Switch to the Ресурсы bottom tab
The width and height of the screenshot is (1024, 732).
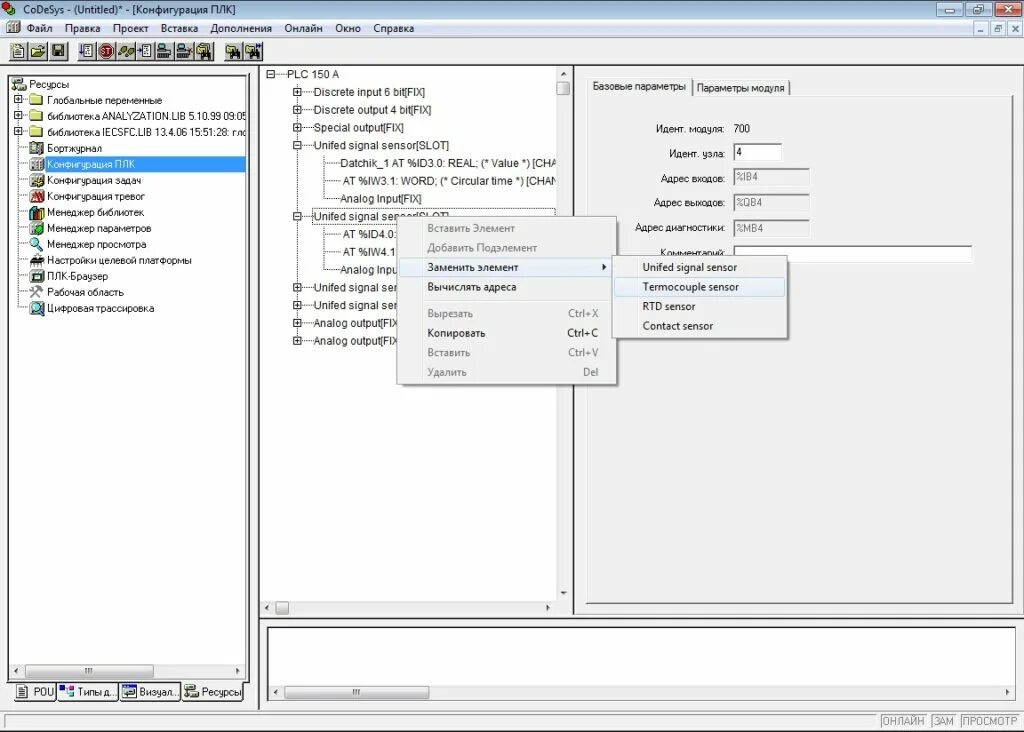click(212, 691)
